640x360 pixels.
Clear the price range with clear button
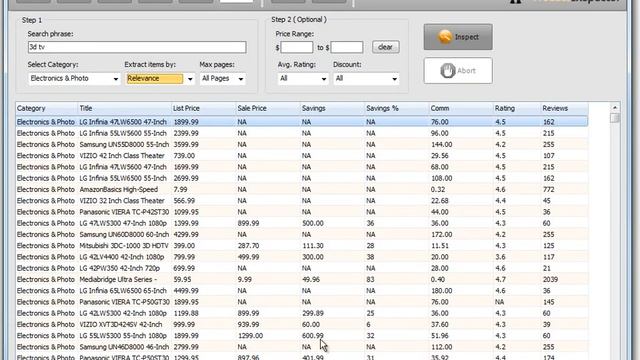(385, 47)
